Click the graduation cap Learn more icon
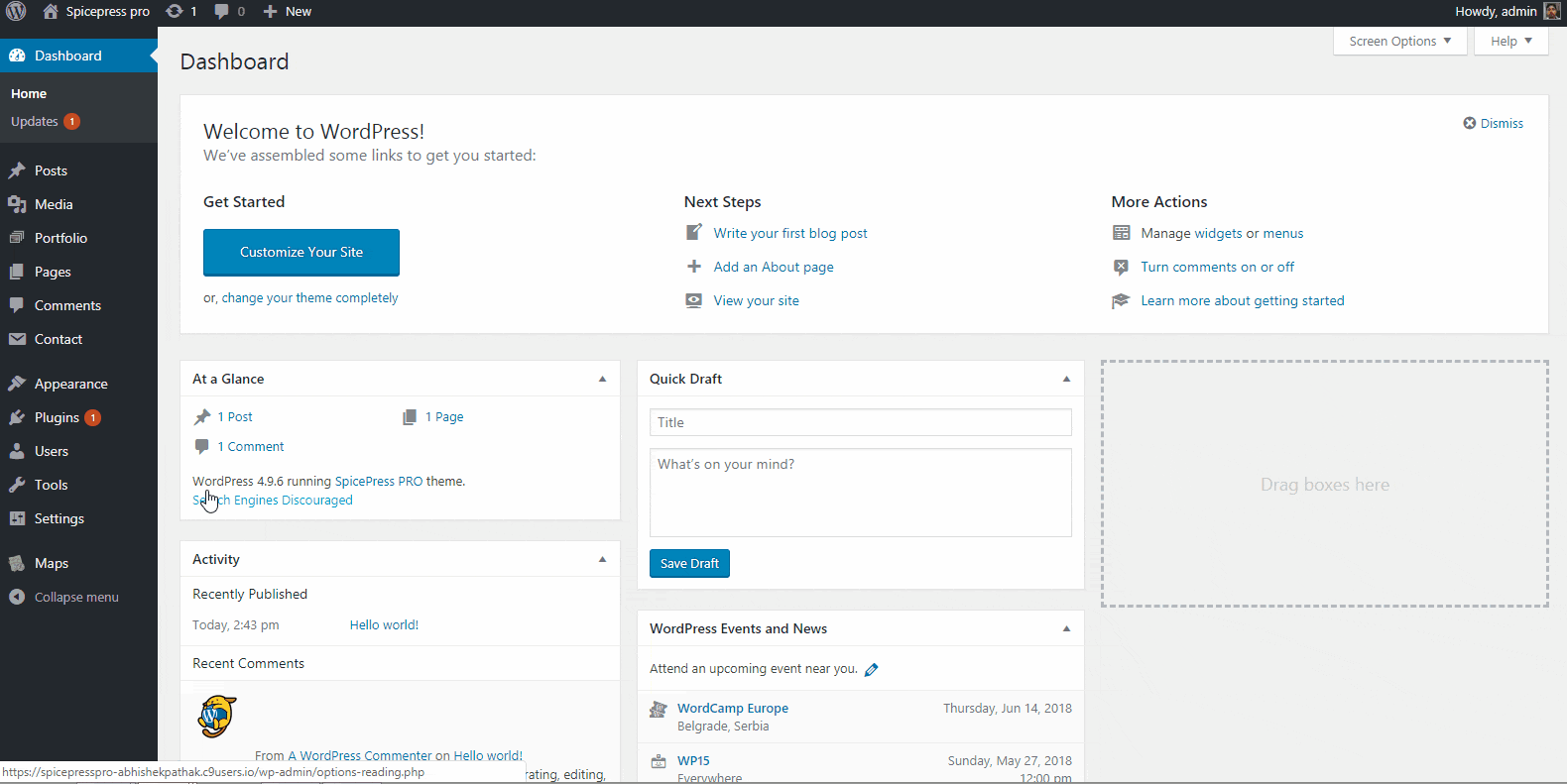This screenshot has width=1567, height=784. [1121, 300]
